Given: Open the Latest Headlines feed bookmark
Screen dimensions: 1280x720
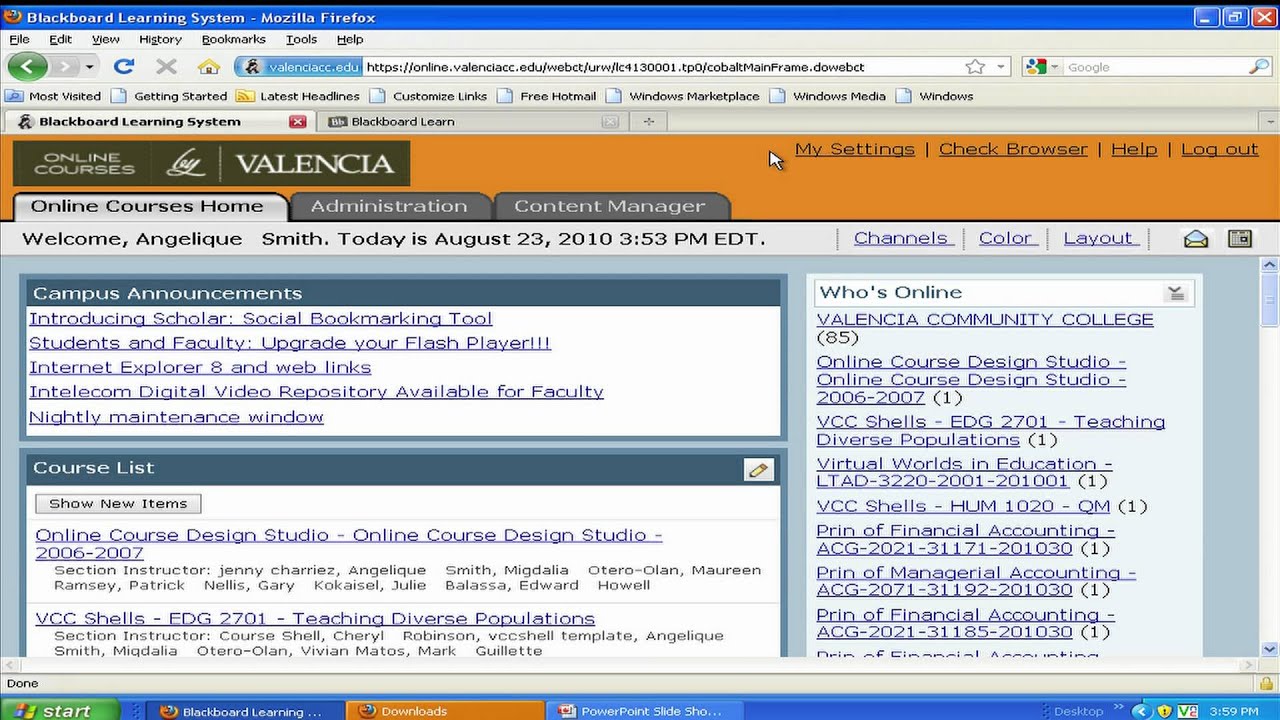Looking at the screenshot, I should [x=298, y=96].
